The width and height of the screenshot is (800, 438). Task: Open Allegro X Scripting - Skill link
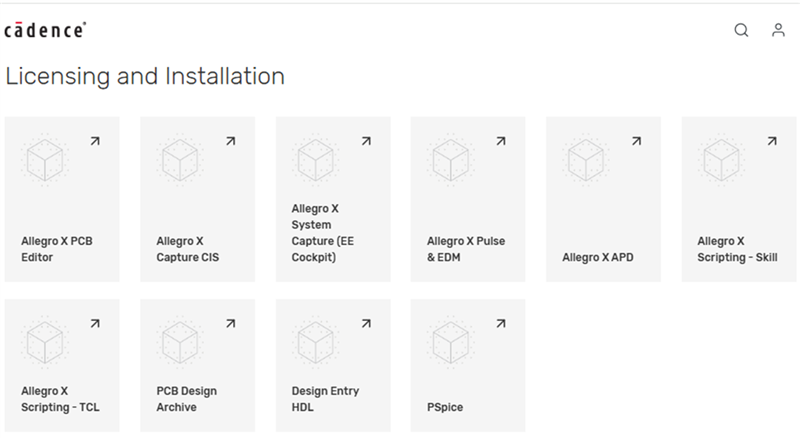pos(737,249)
